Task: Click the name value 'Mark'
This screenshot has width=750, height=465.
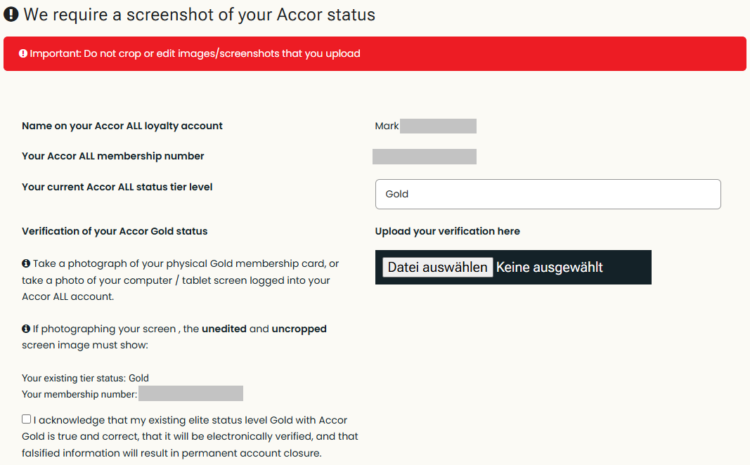Action: (386, 126)
